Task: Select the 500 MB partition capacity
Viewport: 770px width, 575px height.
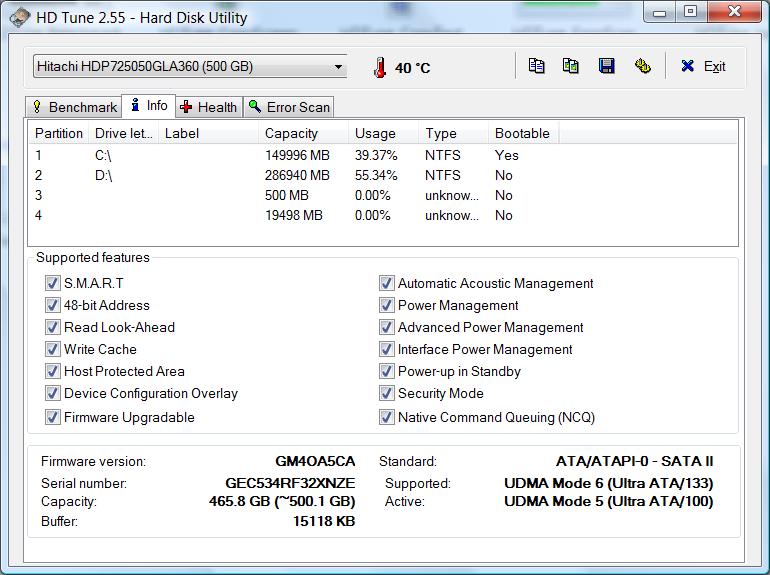Action: coord(287,196)
